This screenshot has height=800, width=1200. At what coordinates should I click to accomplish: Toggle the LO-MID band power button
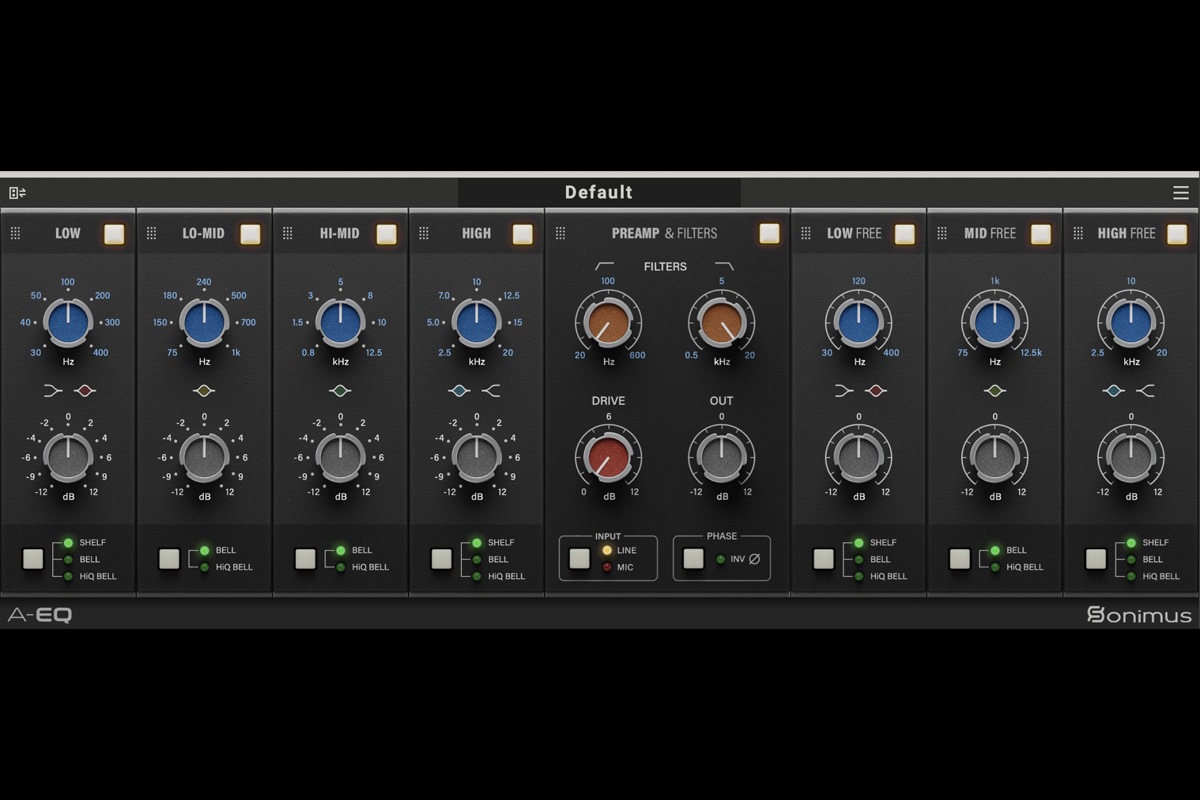pyautogui.click(x=250, y=233)
